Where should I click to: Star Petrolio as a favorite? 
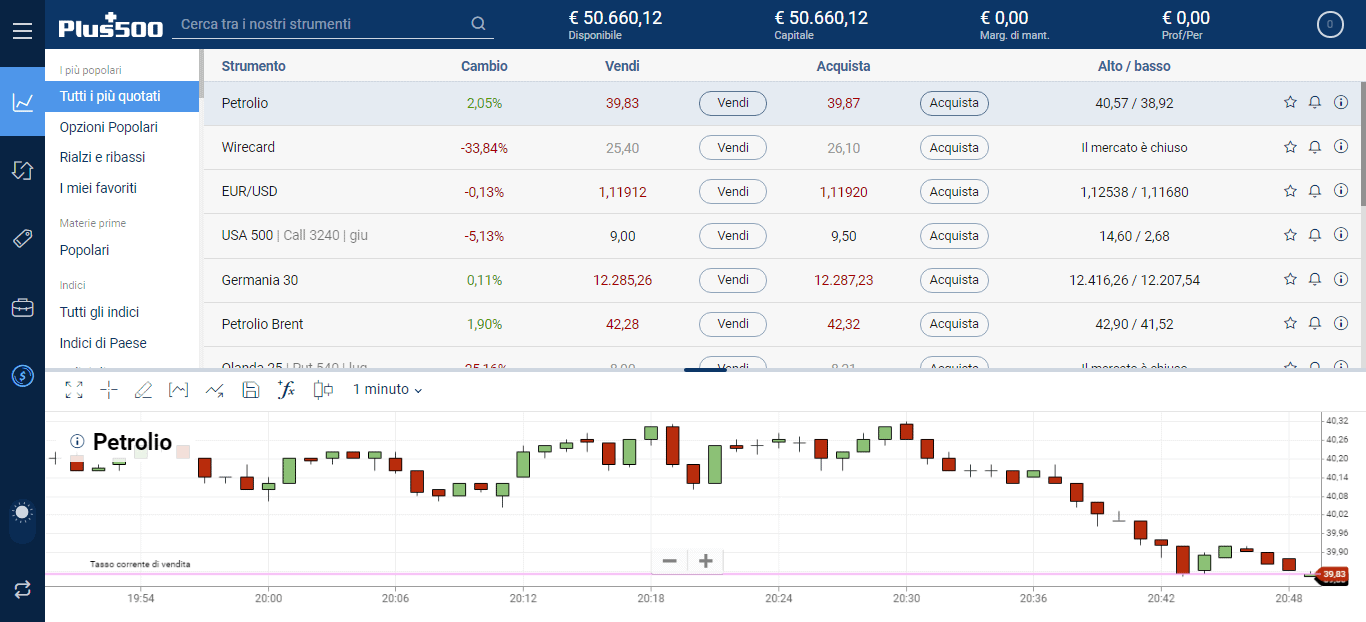pyautogui.click(x=1290, y=103)
